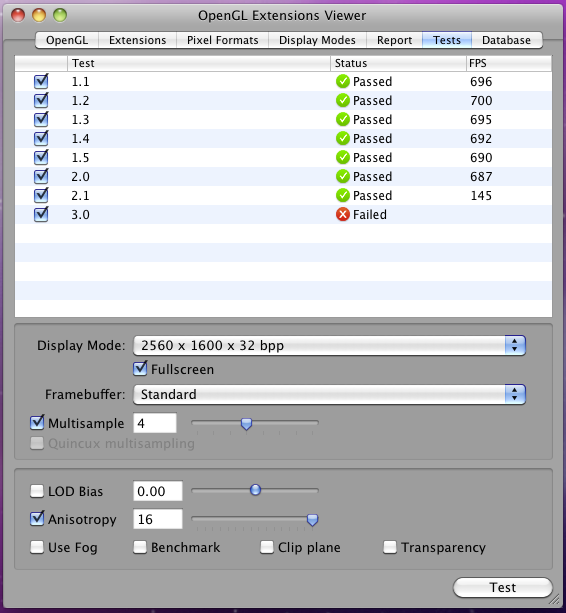Click the FPS value 692

coord(481,138)
